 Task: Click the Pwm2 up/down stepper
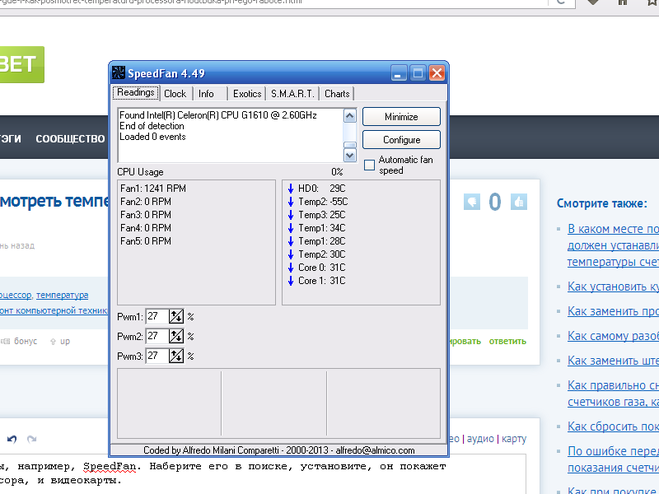tap(176, 336)
